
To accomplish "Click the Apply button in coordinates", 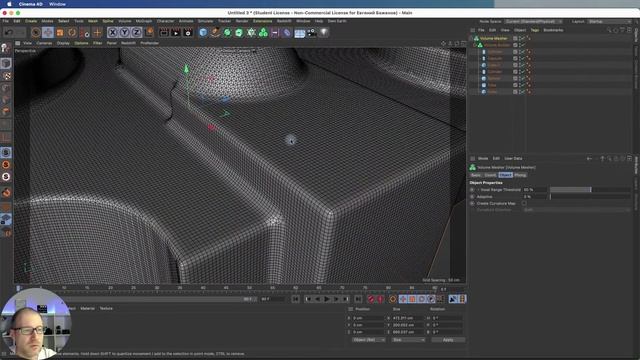I will [x=448, y=340].
